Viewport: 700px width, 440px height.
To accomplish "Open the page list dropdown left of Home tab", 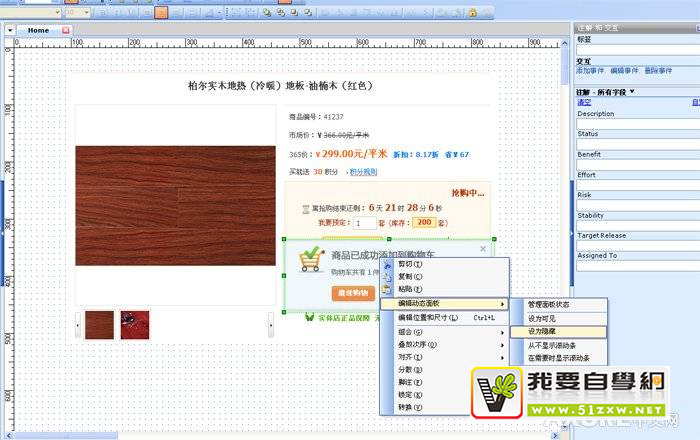I will point(10,31).
